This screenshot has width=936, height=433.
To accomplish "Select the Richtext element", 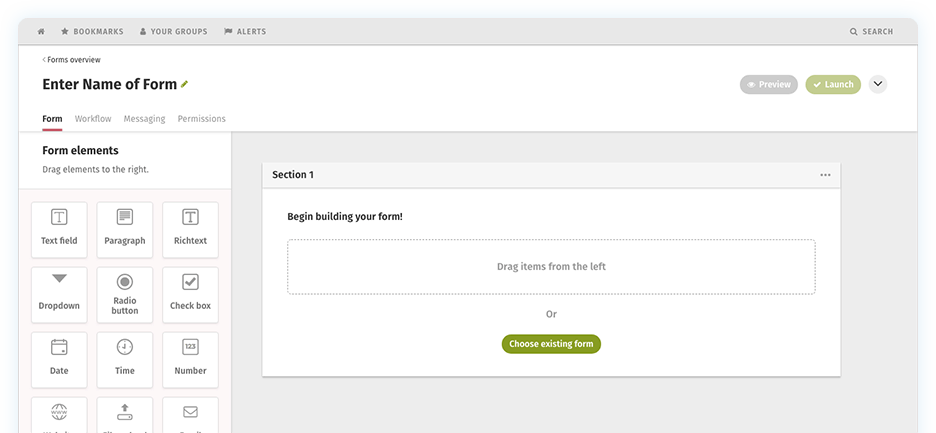I will pyautogui.click(x=190, y=230).
